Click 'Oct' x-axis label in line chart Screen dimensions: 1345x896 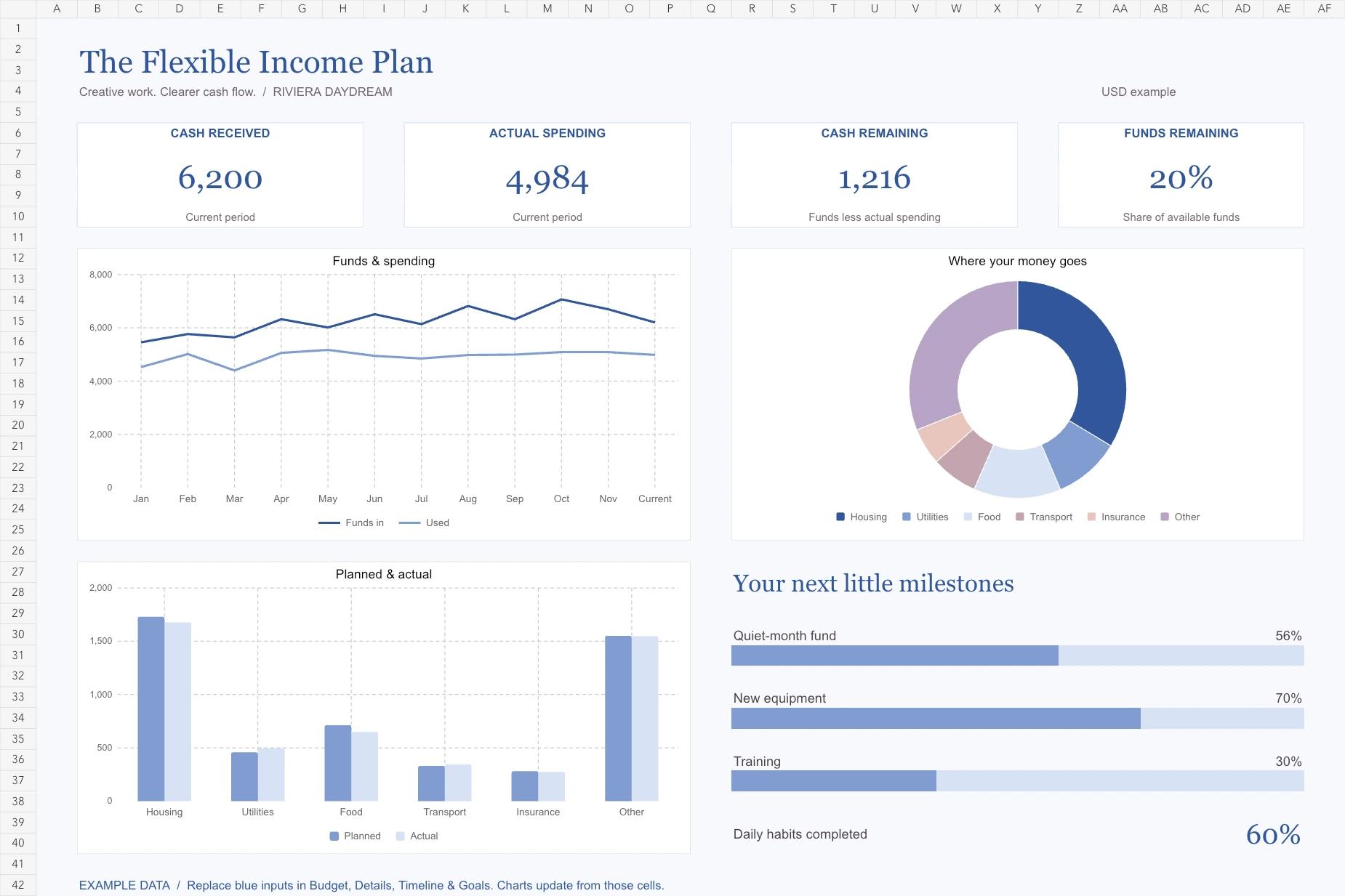click(561, 499)
